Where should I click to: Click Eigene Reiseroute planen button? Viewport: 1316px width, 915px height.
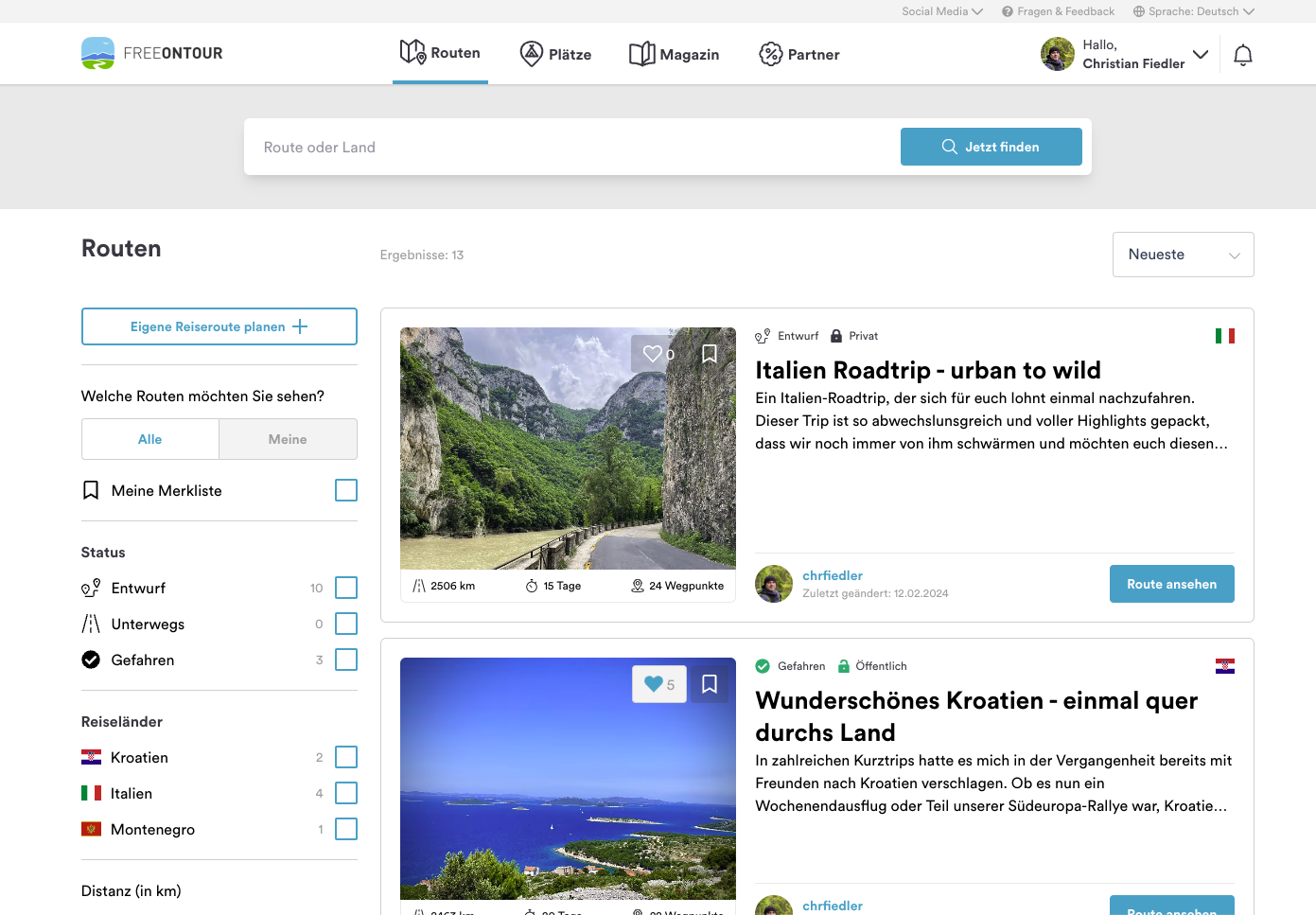click(219, 326)
